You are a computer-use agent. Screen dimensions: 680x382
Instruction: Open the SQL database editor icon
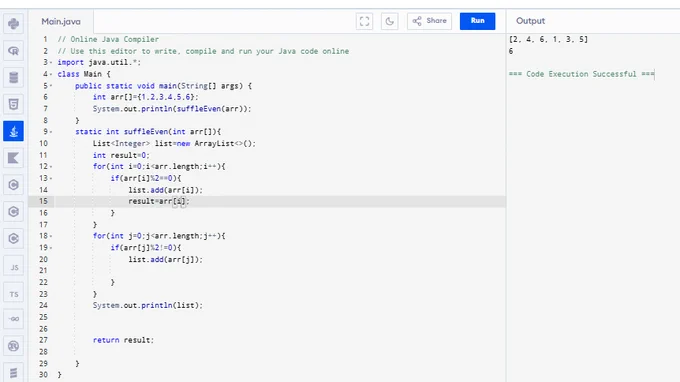pyautogui.click(x=13, y=78)
